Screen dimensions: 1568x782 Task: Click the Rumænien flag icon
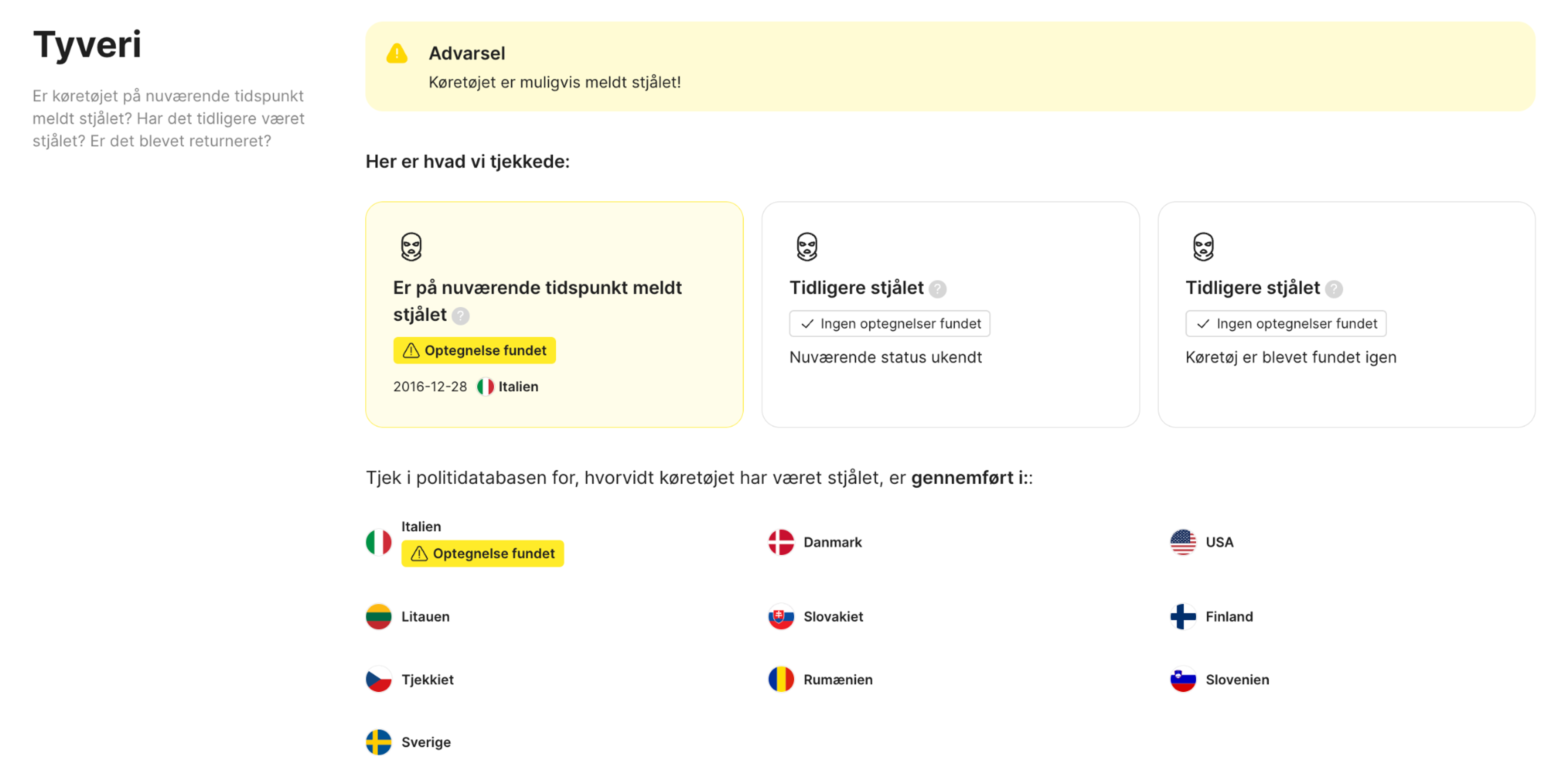pos(781,680)
